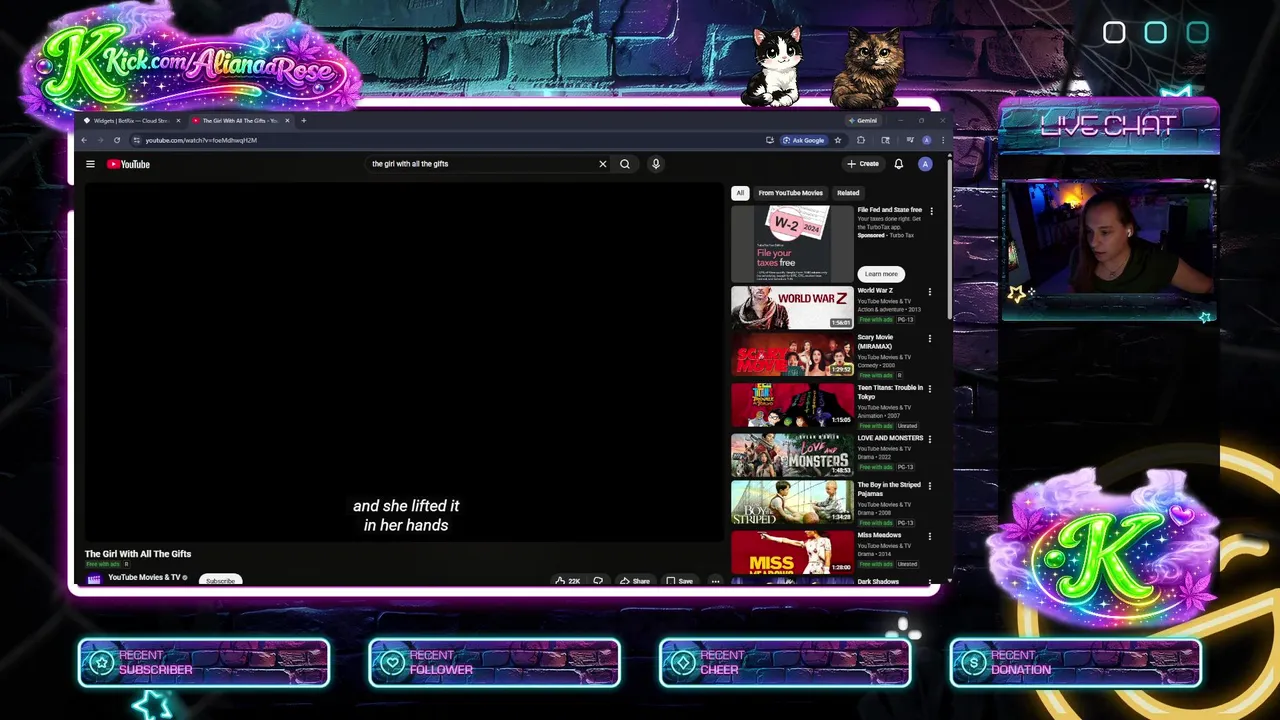The width and height of the screenshot is (1280, 720).
Task: Open The Boy in the Striped Pajamas thumbnail
Action: (x=792, y=503)
